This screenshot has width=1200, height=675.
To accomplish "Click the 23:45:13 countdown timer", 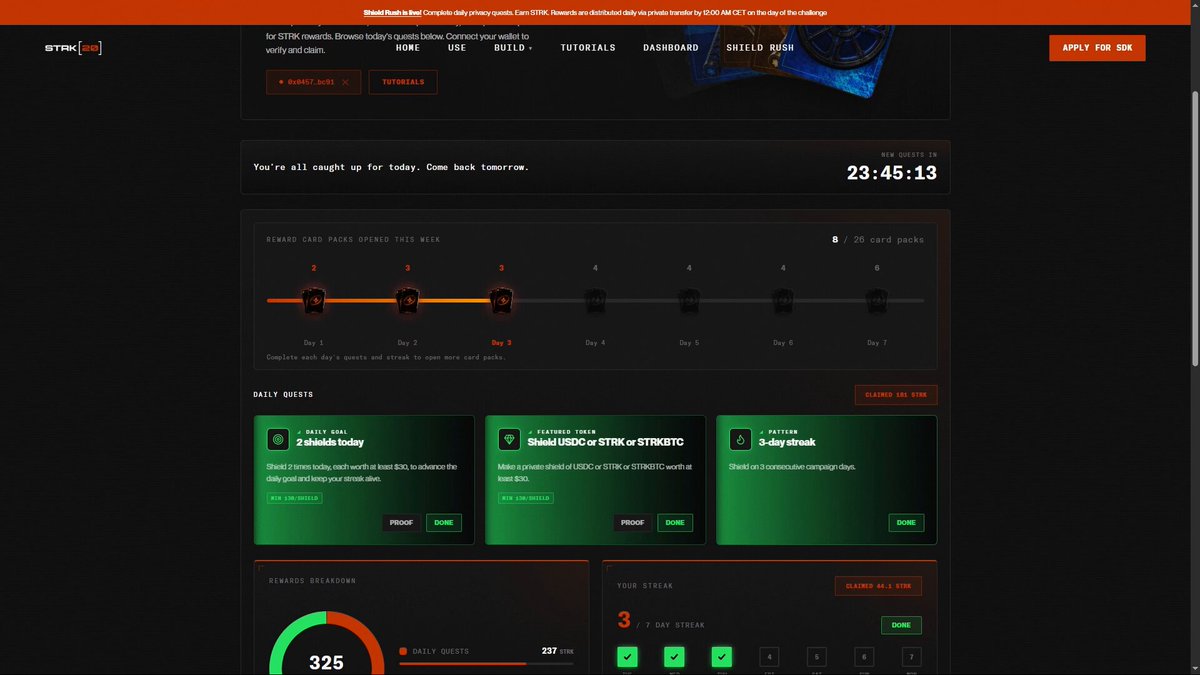I will [891, 173].
